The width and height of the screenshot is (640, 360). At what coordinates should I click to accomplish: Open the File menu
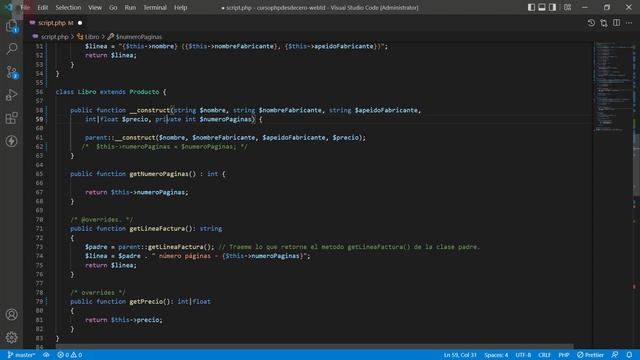click(x=25, y=7)
